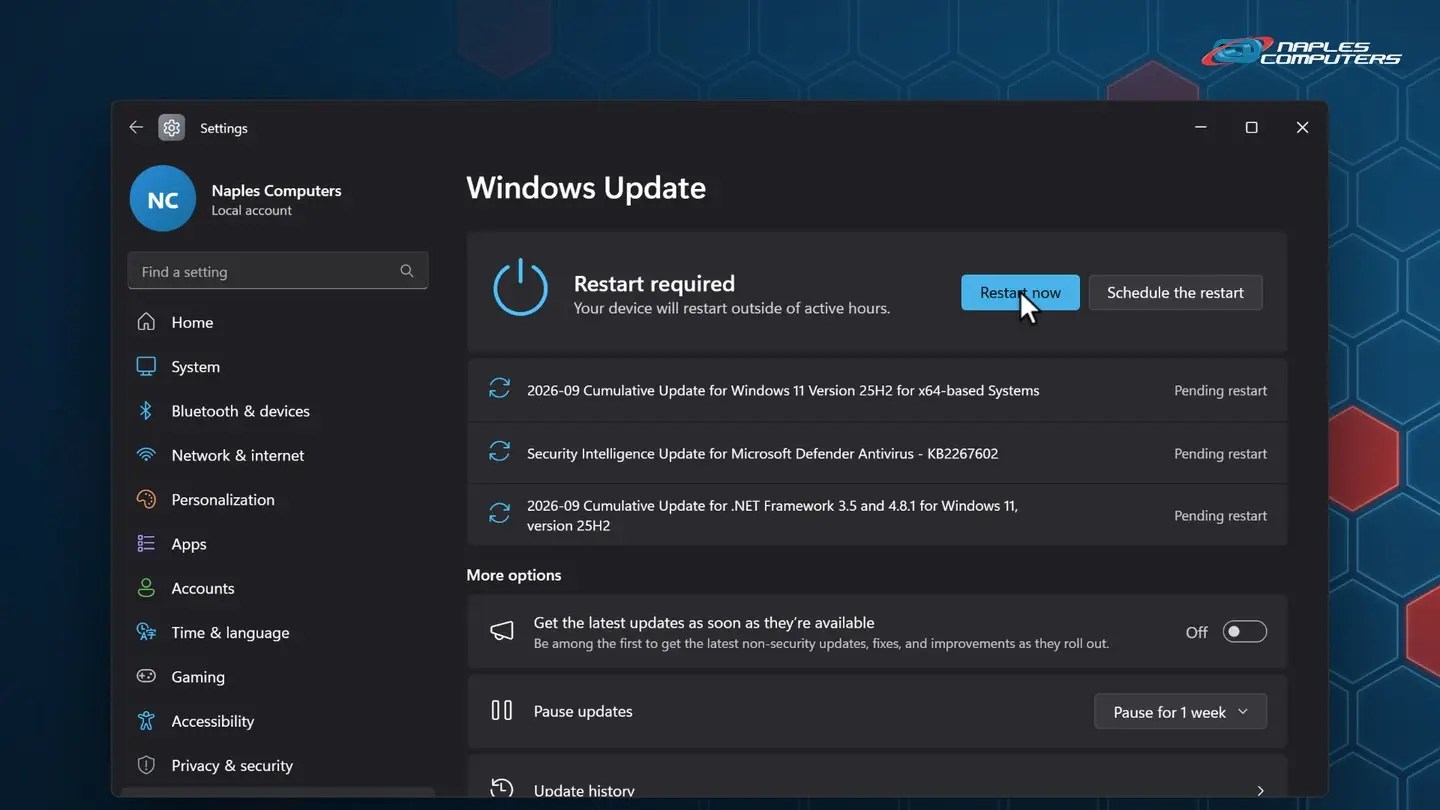Click the Time & language globe icon
Viewport: 1440px width, 810px height.
pos(146,632)
